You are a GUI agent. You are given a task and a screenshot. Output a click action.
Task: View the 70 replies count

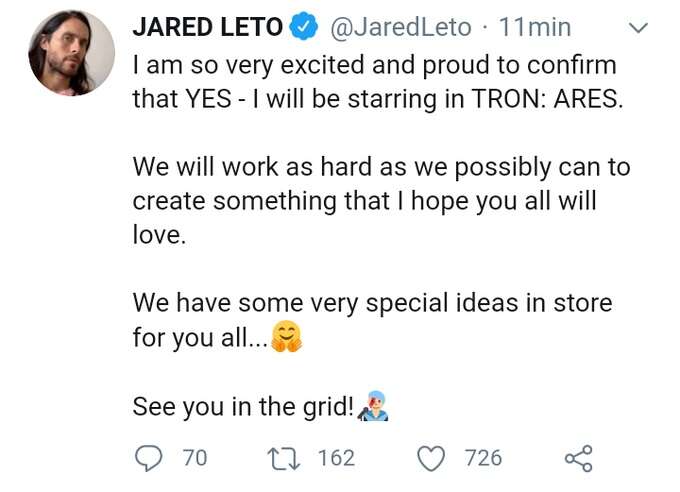coord(195,458)
